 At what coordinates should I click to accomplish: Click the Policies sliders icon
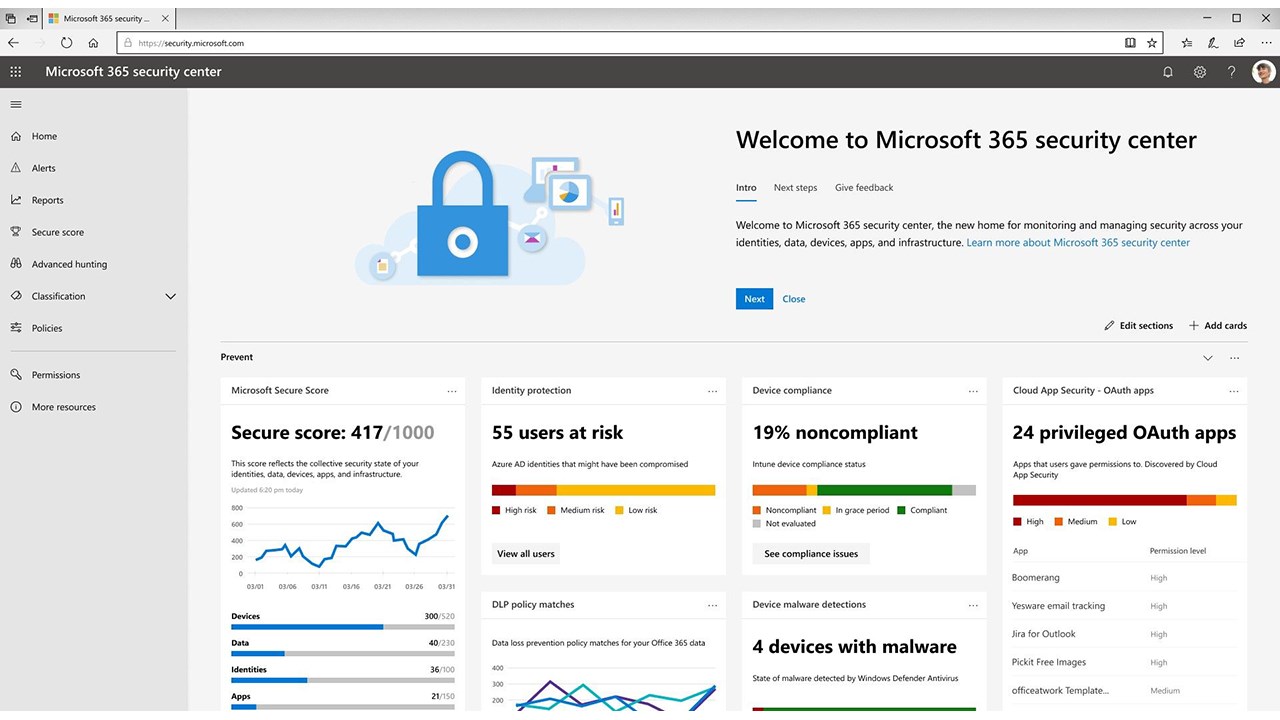pyautogui.click(x=16, y=328)
